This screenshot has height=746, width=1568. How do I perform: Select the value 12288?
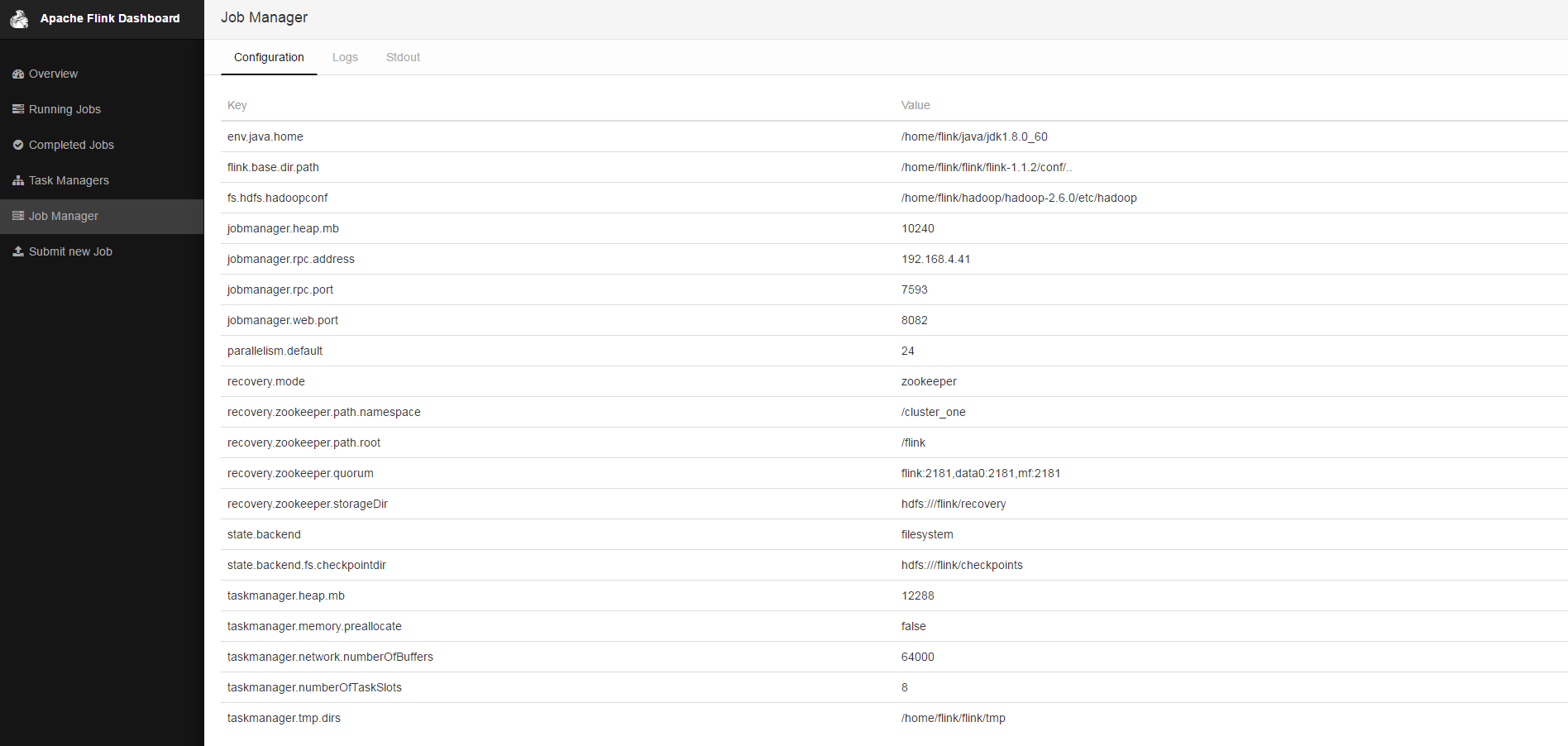[918, 595]
